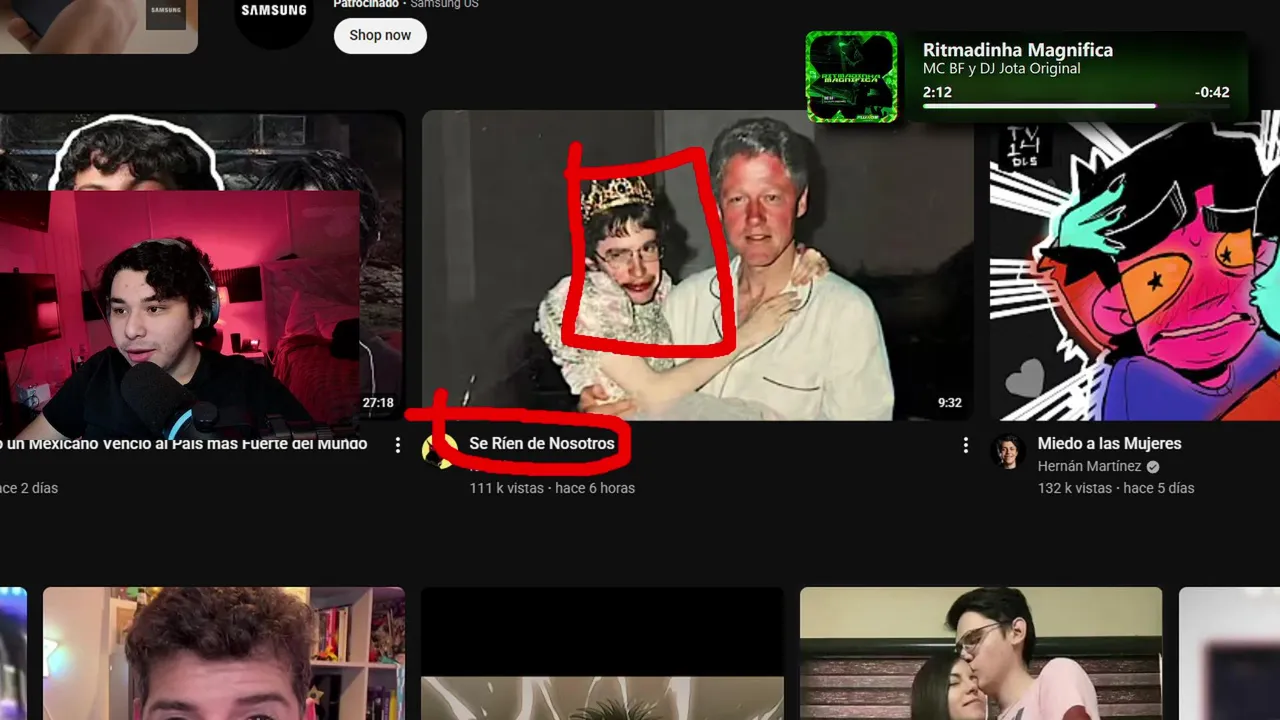Open the Miedo a las Mujeres thumbnail
This screenshot has width=1280, height=720.
point(1135,265)
